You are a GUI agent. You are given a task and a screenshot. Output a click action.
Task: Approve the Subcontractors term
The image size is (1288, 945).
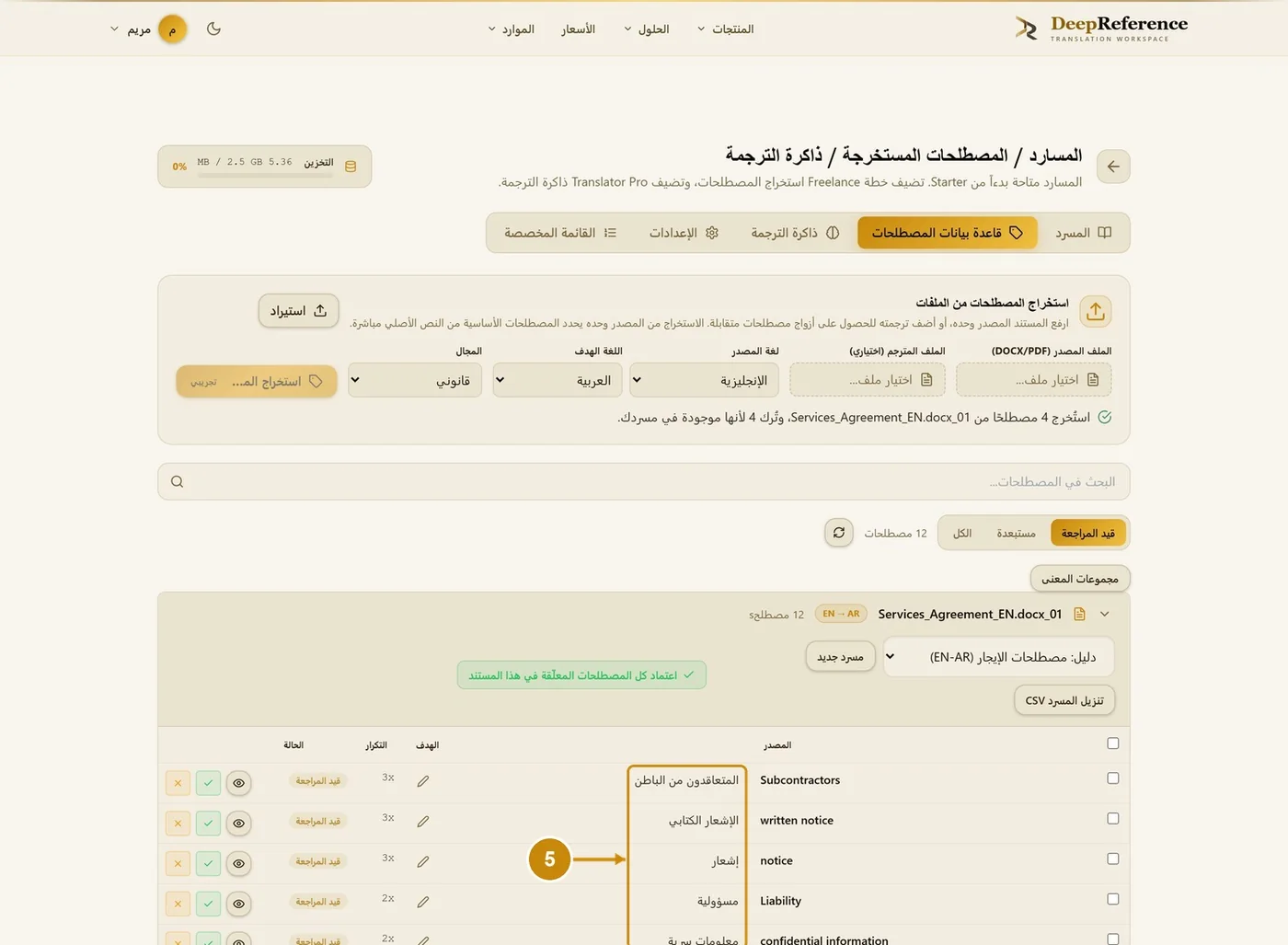click(x=209, y=783)
